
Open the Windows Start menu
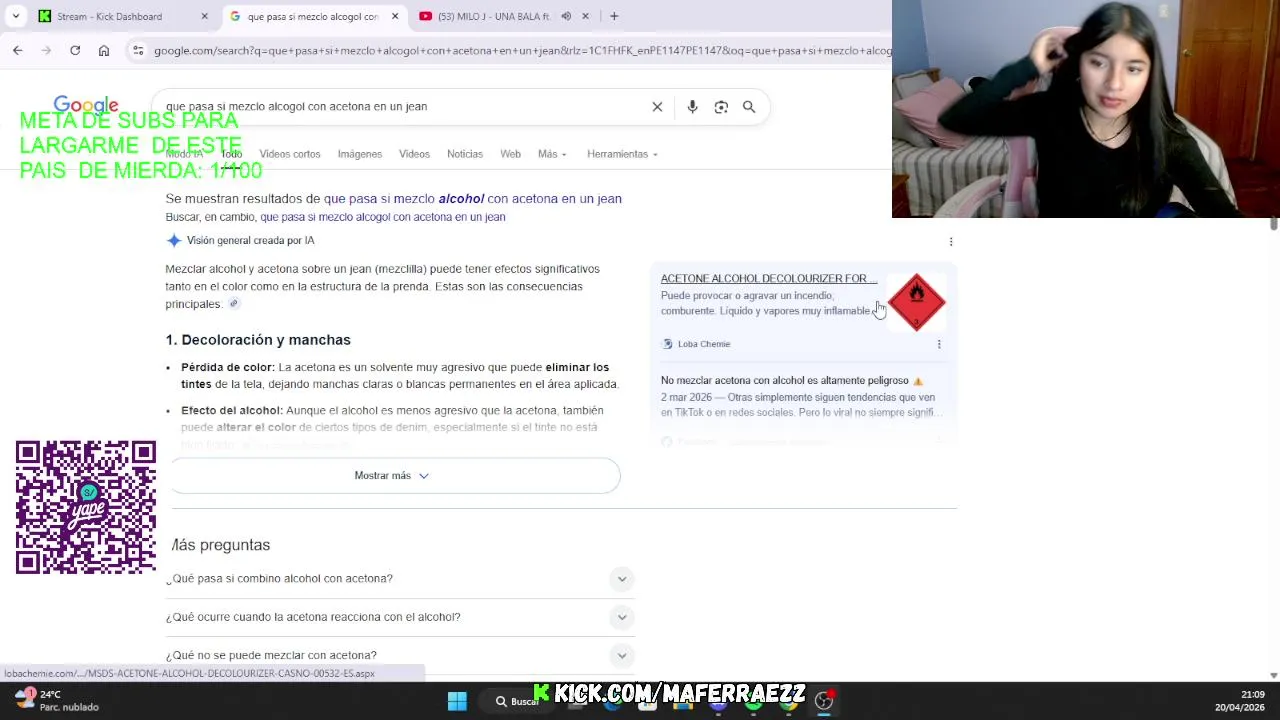(457, 701)
